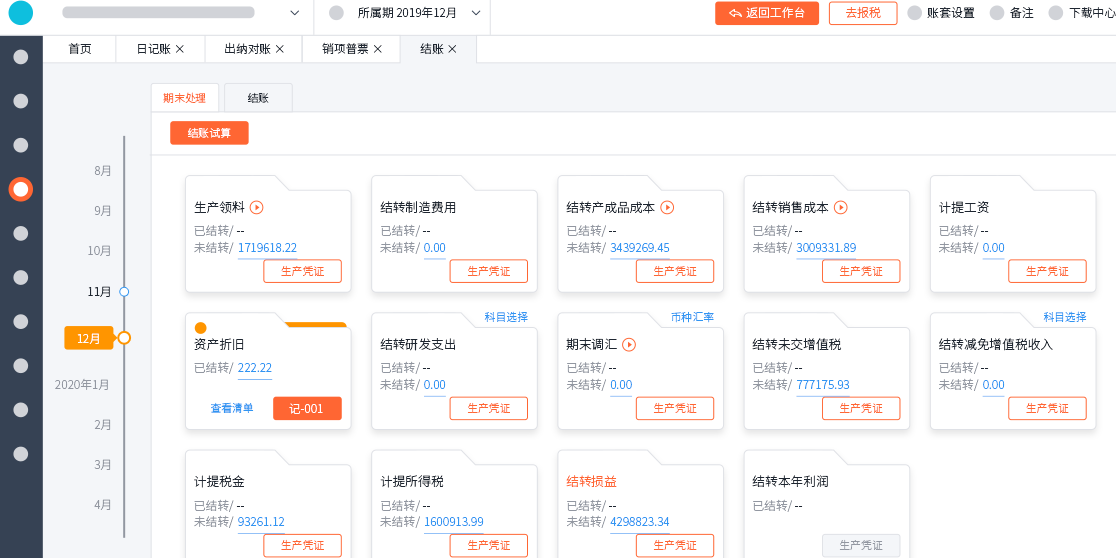1116x558 pixels.
Task: Open the 科目选择 link above 结转研发支出
Action: (506, 317)
